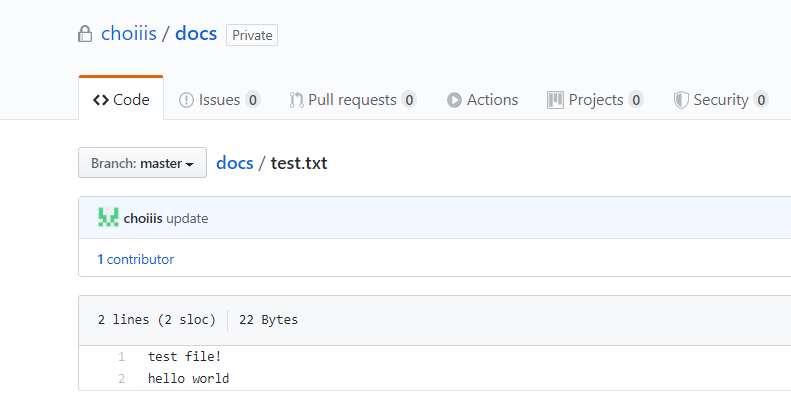Open the choiiis owner link in the header

(131, 34)
